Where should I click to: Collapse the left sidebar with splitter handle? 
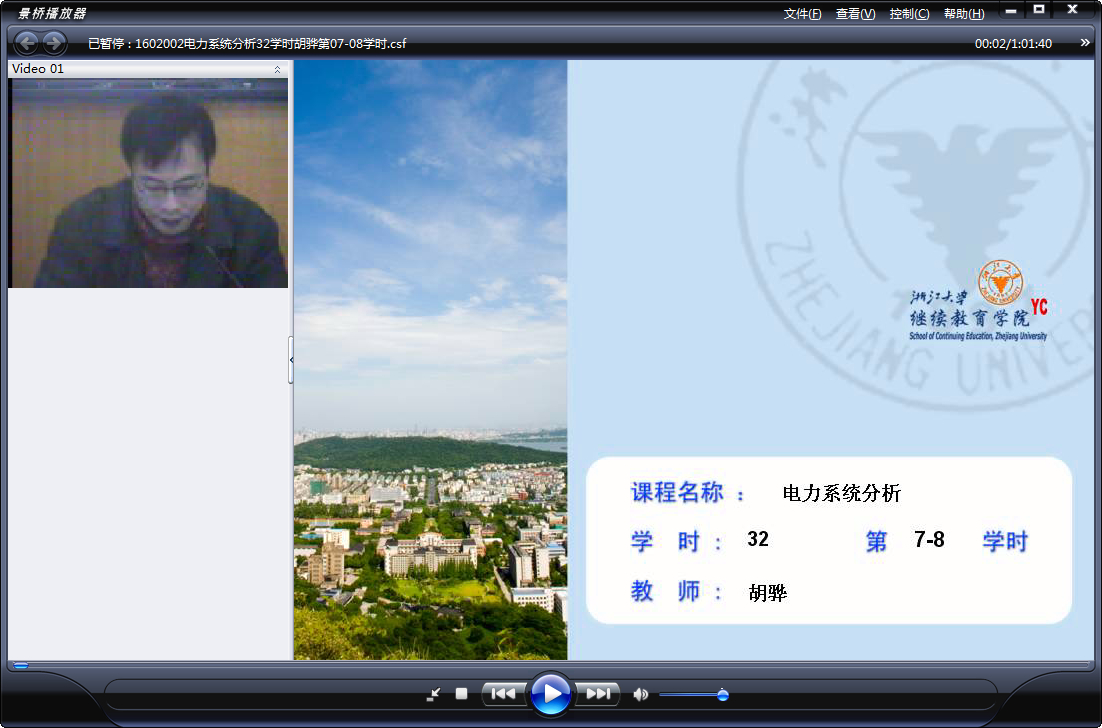point(291,360)
